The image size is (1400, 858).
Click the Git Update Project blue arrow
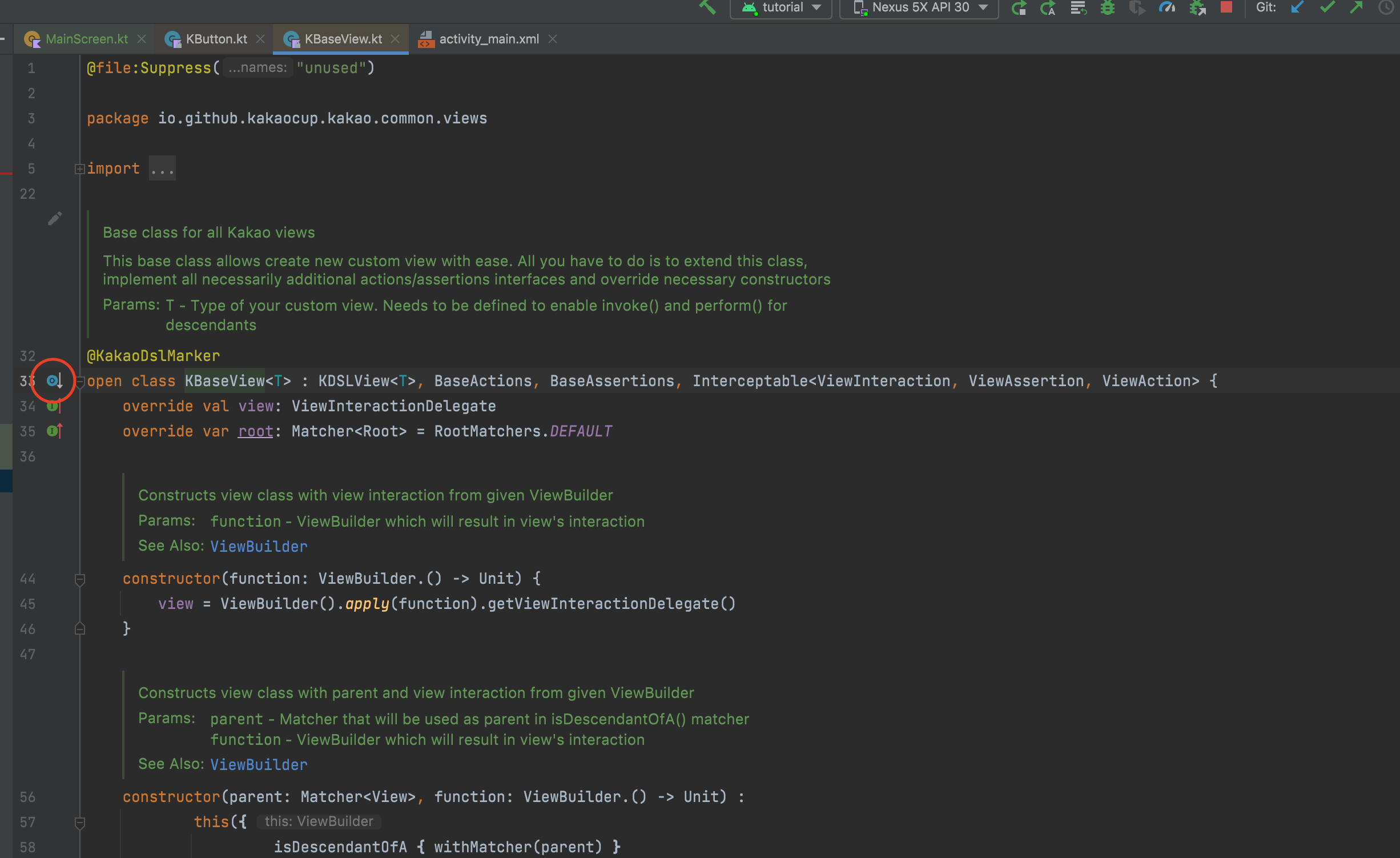tap(1297, 7)
